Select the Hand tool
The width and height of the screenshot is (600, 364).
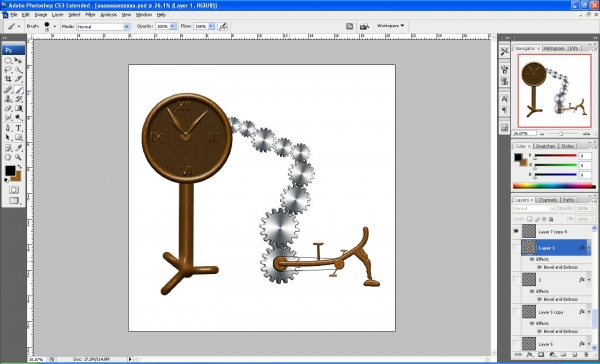8,157
